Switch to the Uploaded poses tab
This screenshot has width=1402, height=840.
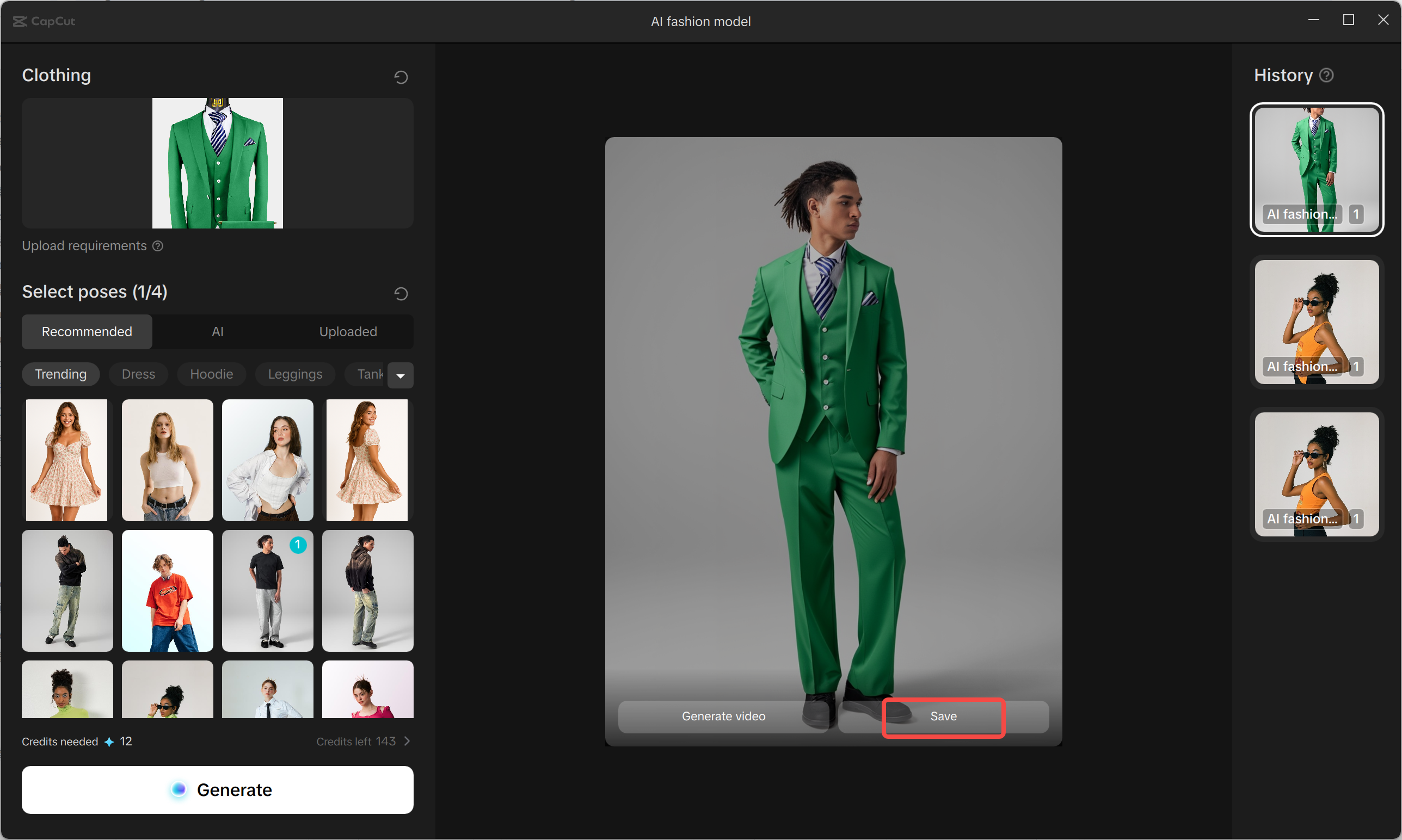click(x=348, y=332)
